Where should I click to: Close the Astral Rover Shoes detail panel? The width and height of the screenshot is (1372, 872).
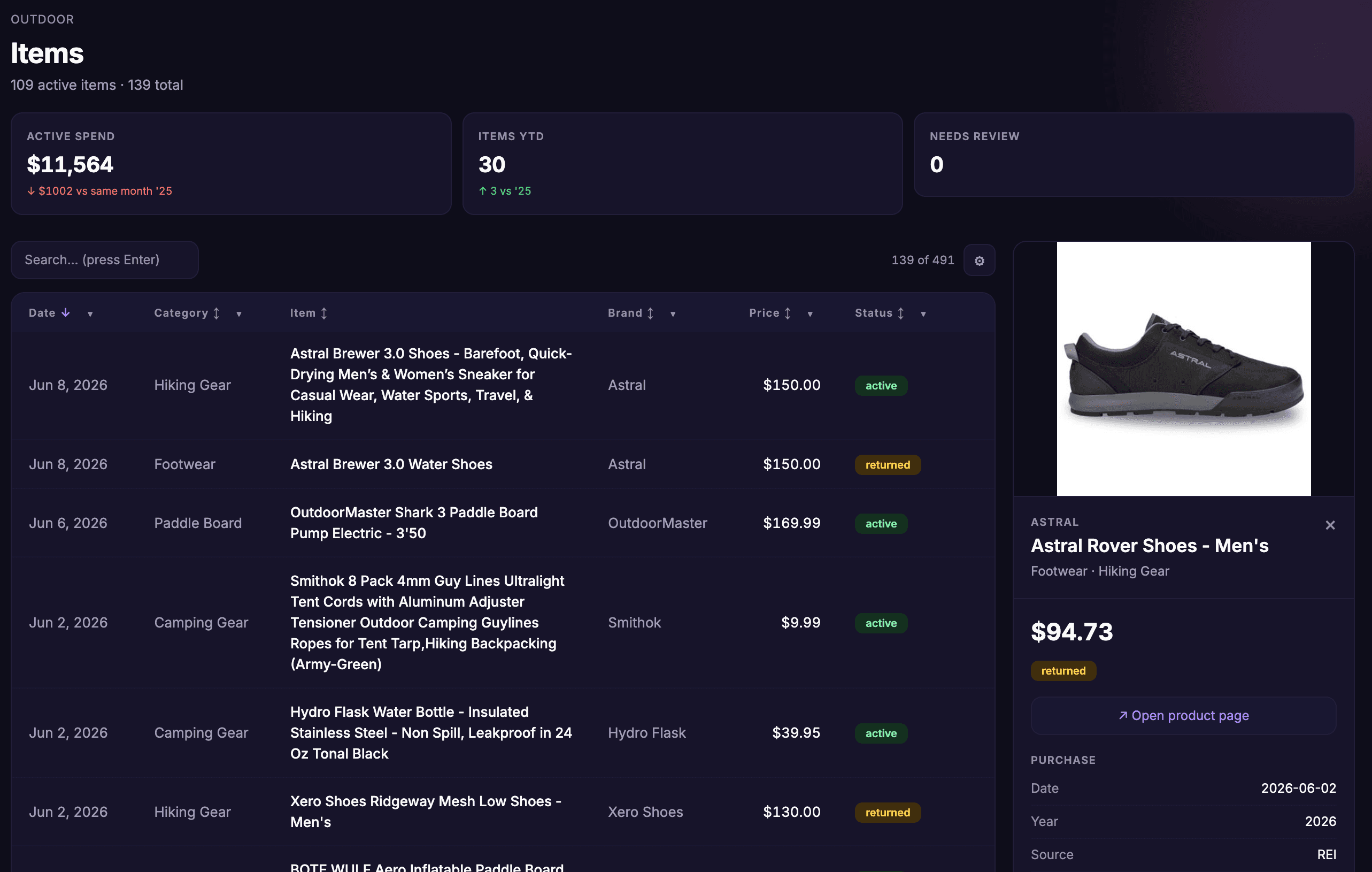[x=1330, y=525]
